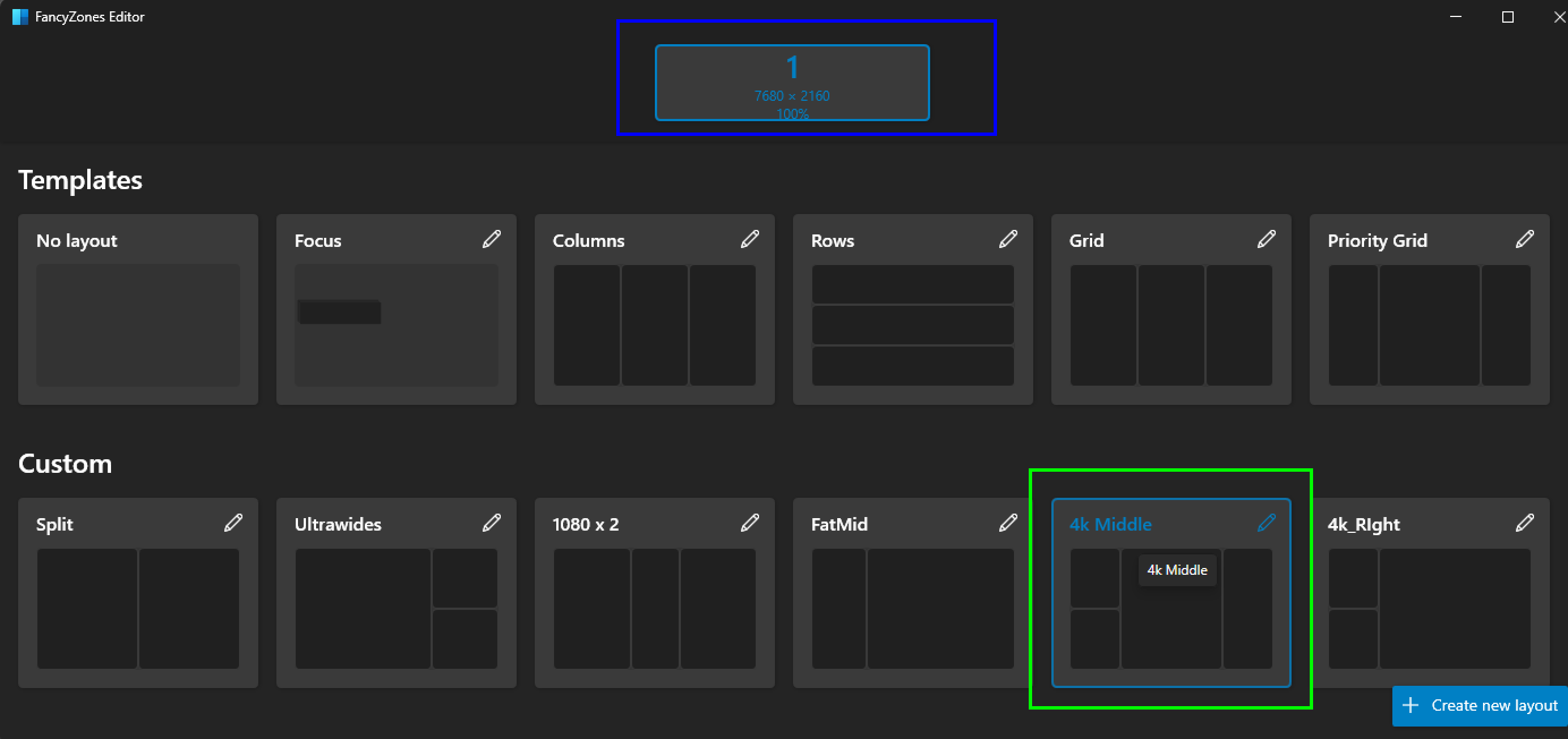1568x739 pixels.
Task: Edit the Focus template layout
Action: pos(492,239)
